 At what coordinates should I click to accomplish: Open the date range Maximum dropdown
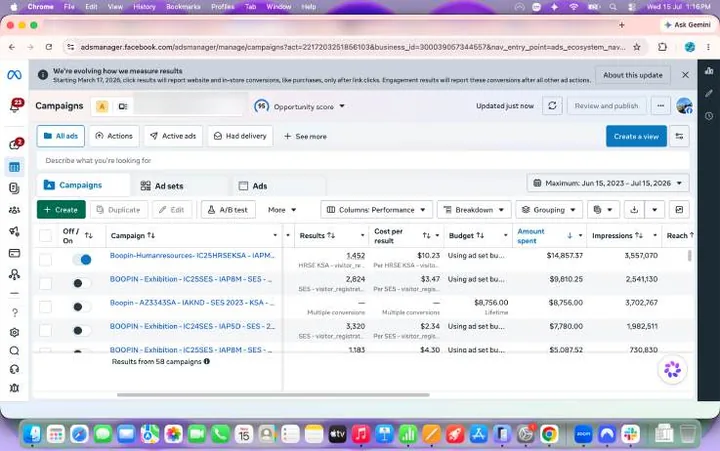click(608, 183)
